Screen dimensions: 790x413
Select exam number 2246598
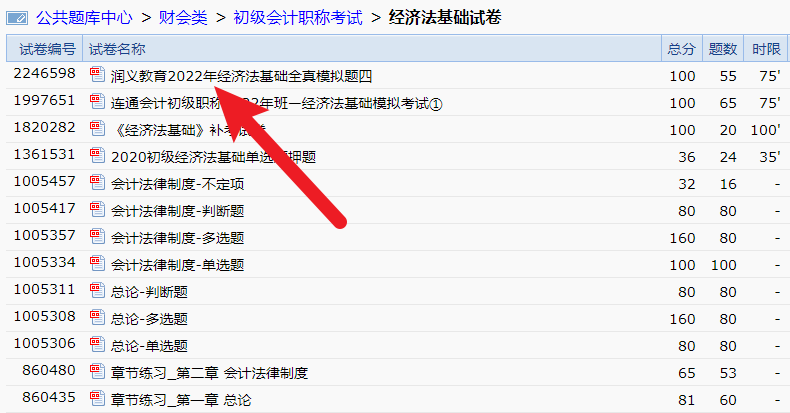point(44,74)
